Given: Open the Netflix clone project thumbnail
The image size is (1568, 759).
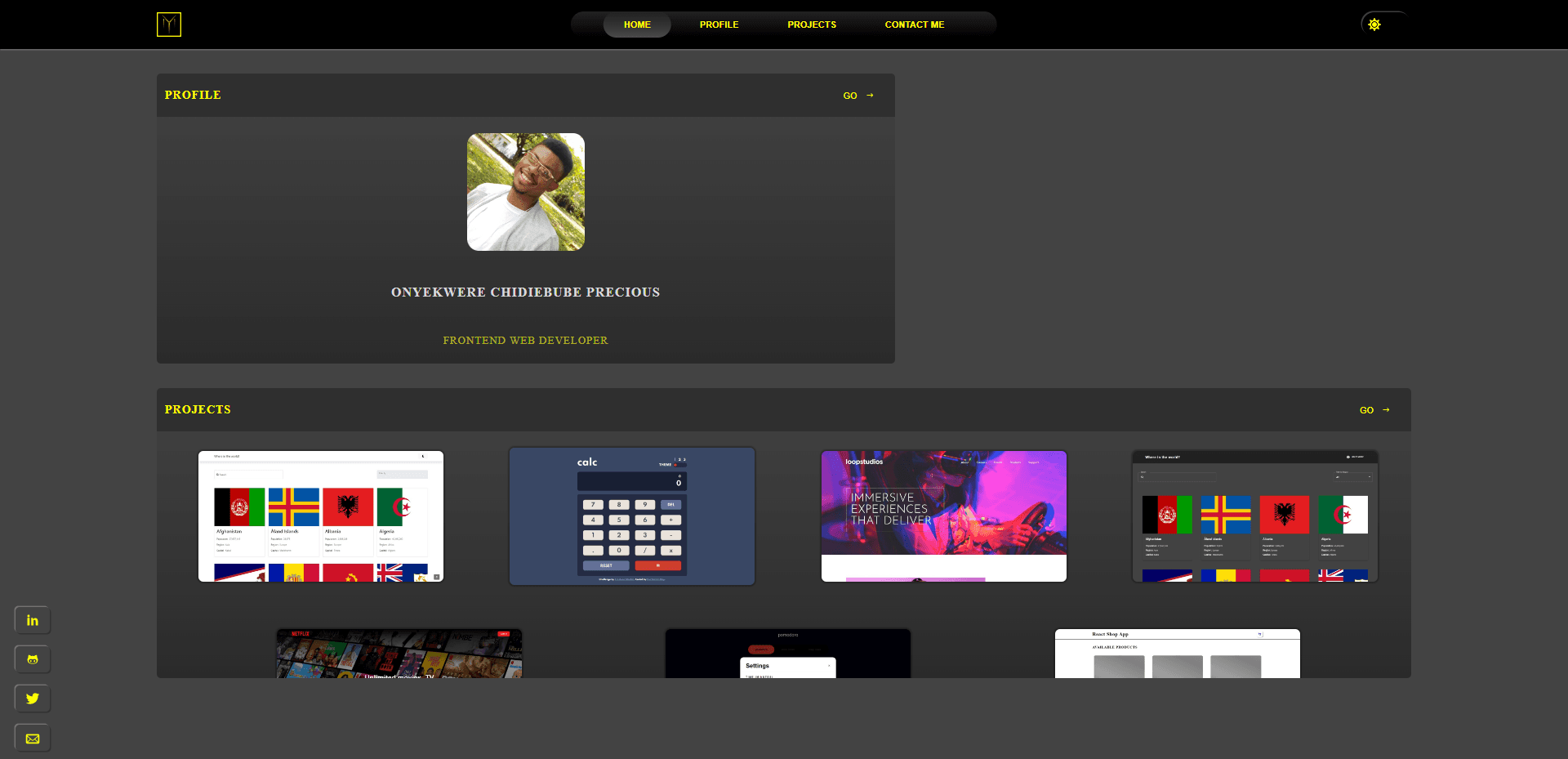Looking at the screenshot, I should point(399,654).
